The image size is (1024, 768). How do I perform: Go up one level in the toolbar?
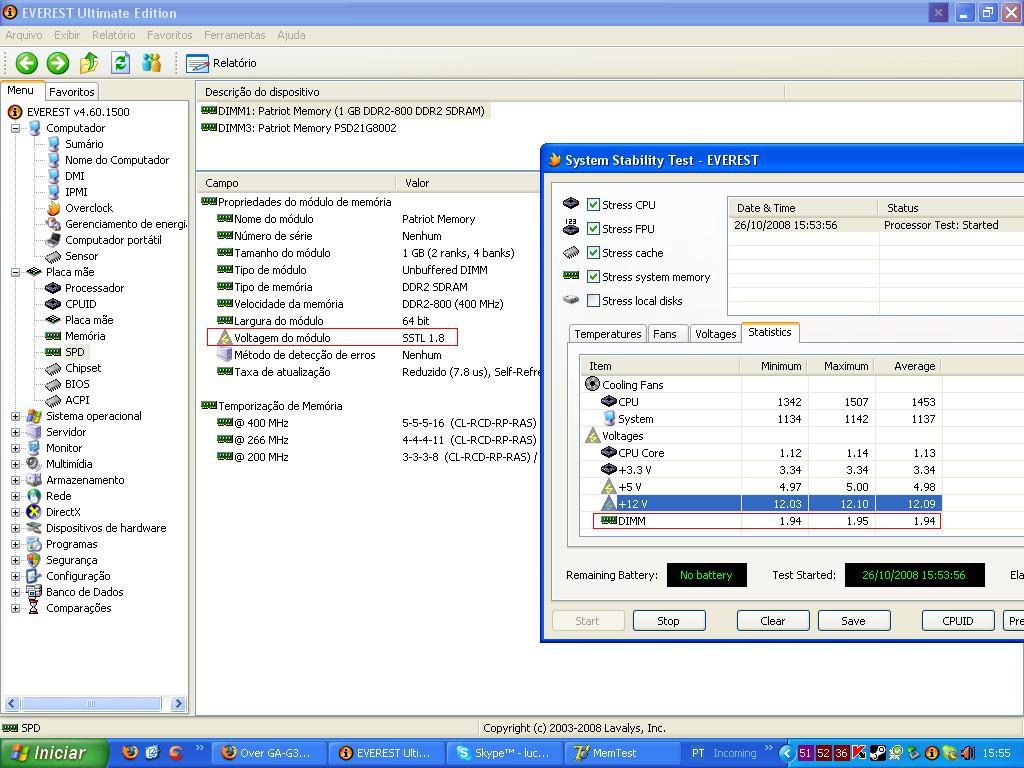pyautogui.click(x=89, y=63)
